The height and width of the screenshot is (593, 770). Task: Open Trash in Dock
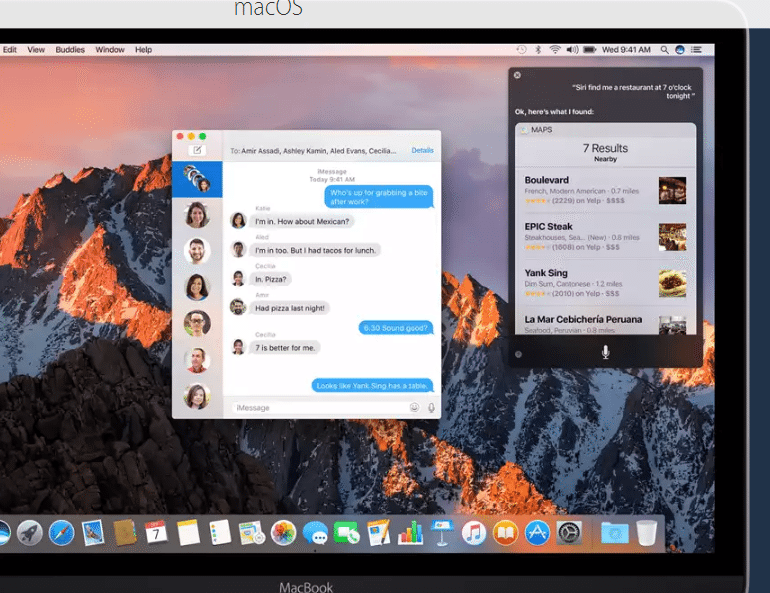pos(647,533)
